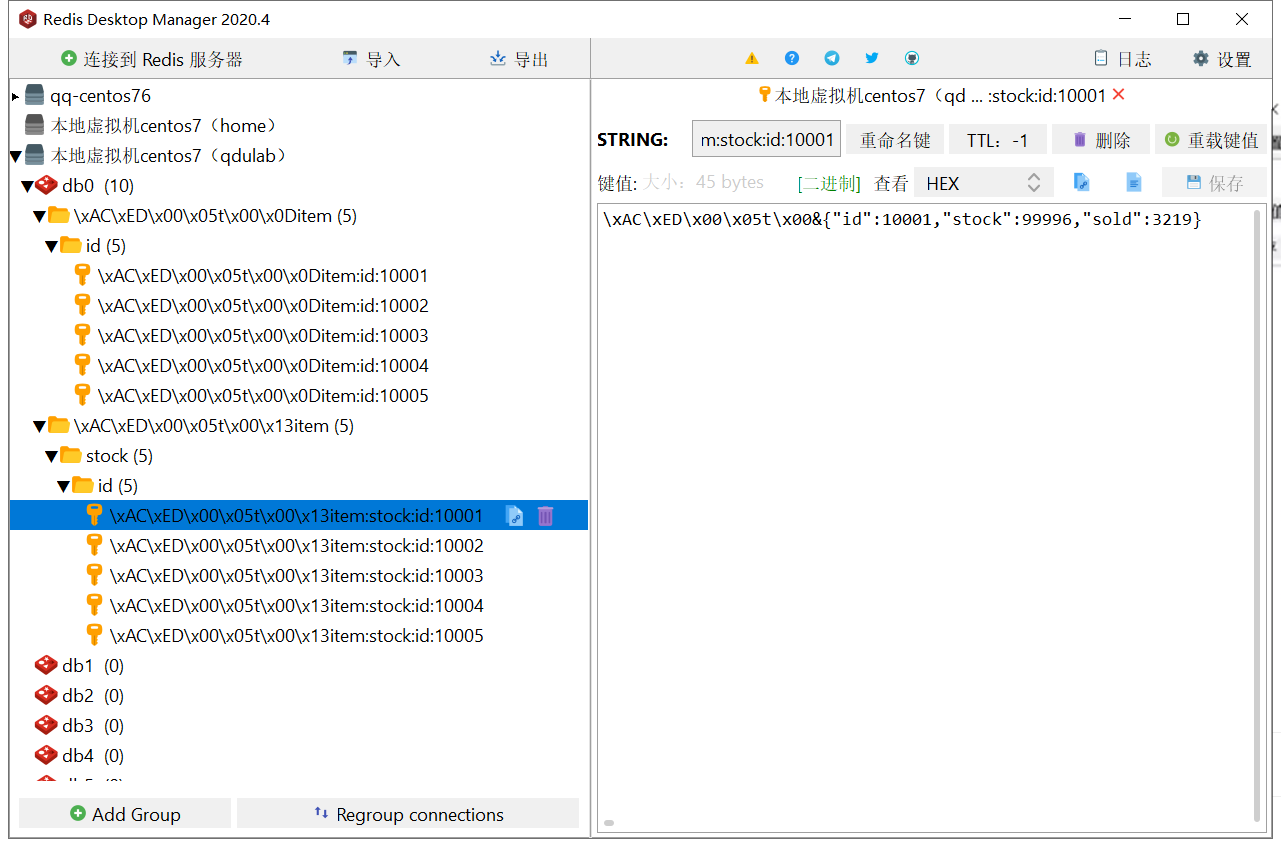Select key x0Ditem:id:10005
The width and height of the screenshot is (1281, 847).
coord(263,395)
